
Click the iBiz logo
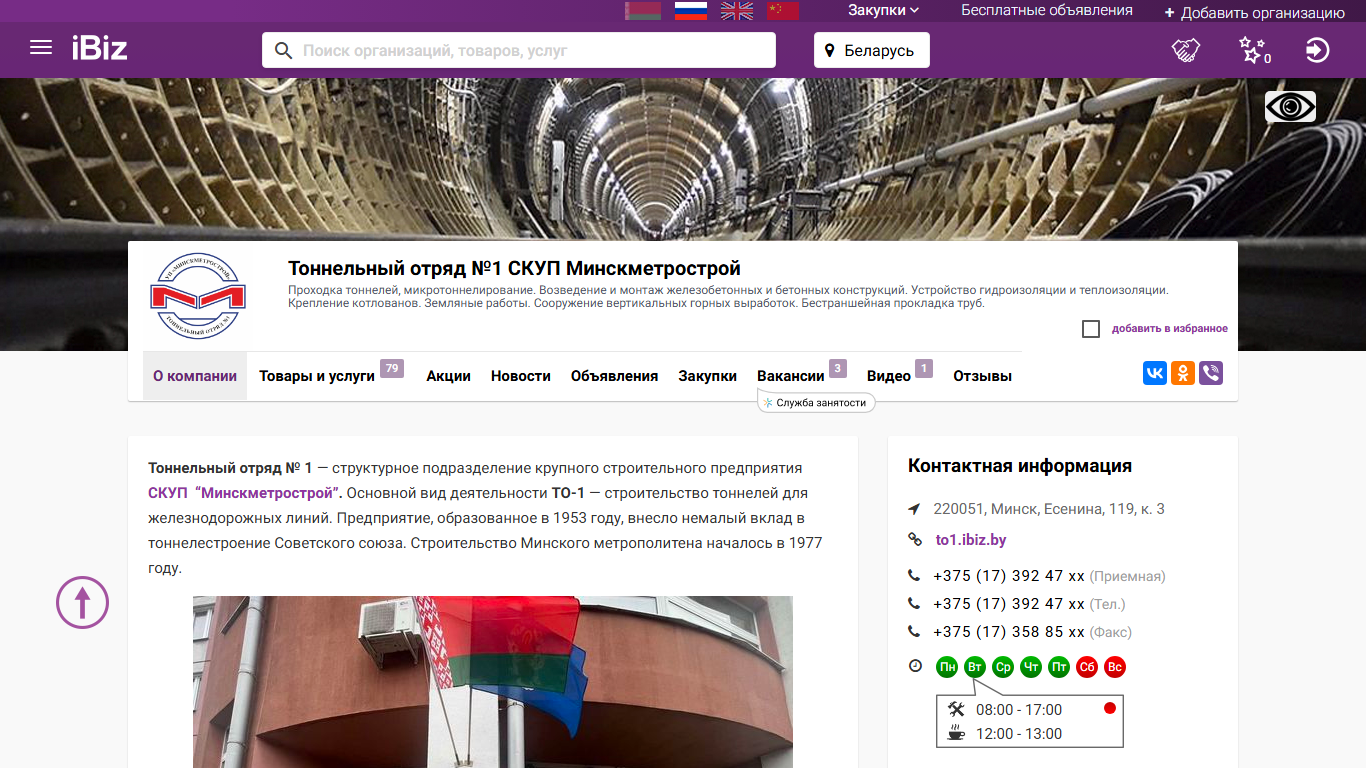[x=99, y=48]
